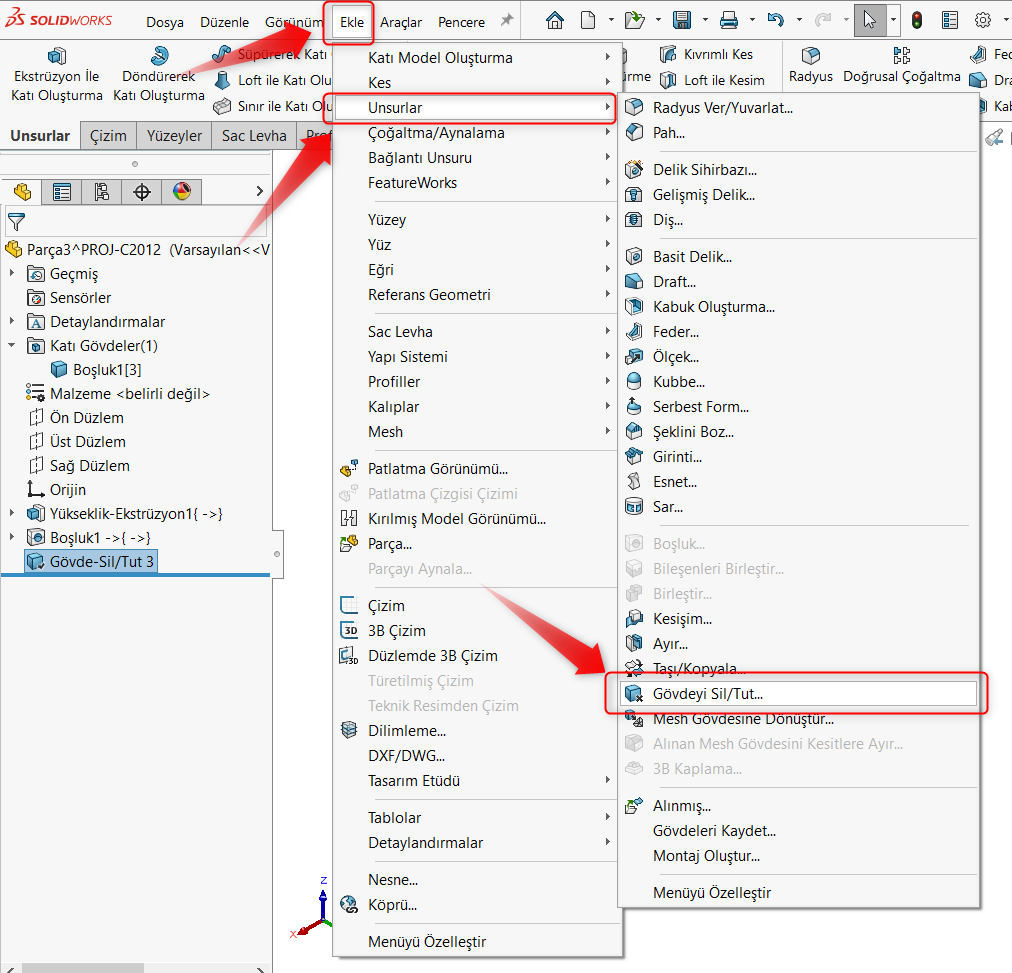Screen dimensions: 1012x973
Task: Switch to the Yüzeyler ribbon tab
Action: [x=174, y=135]
